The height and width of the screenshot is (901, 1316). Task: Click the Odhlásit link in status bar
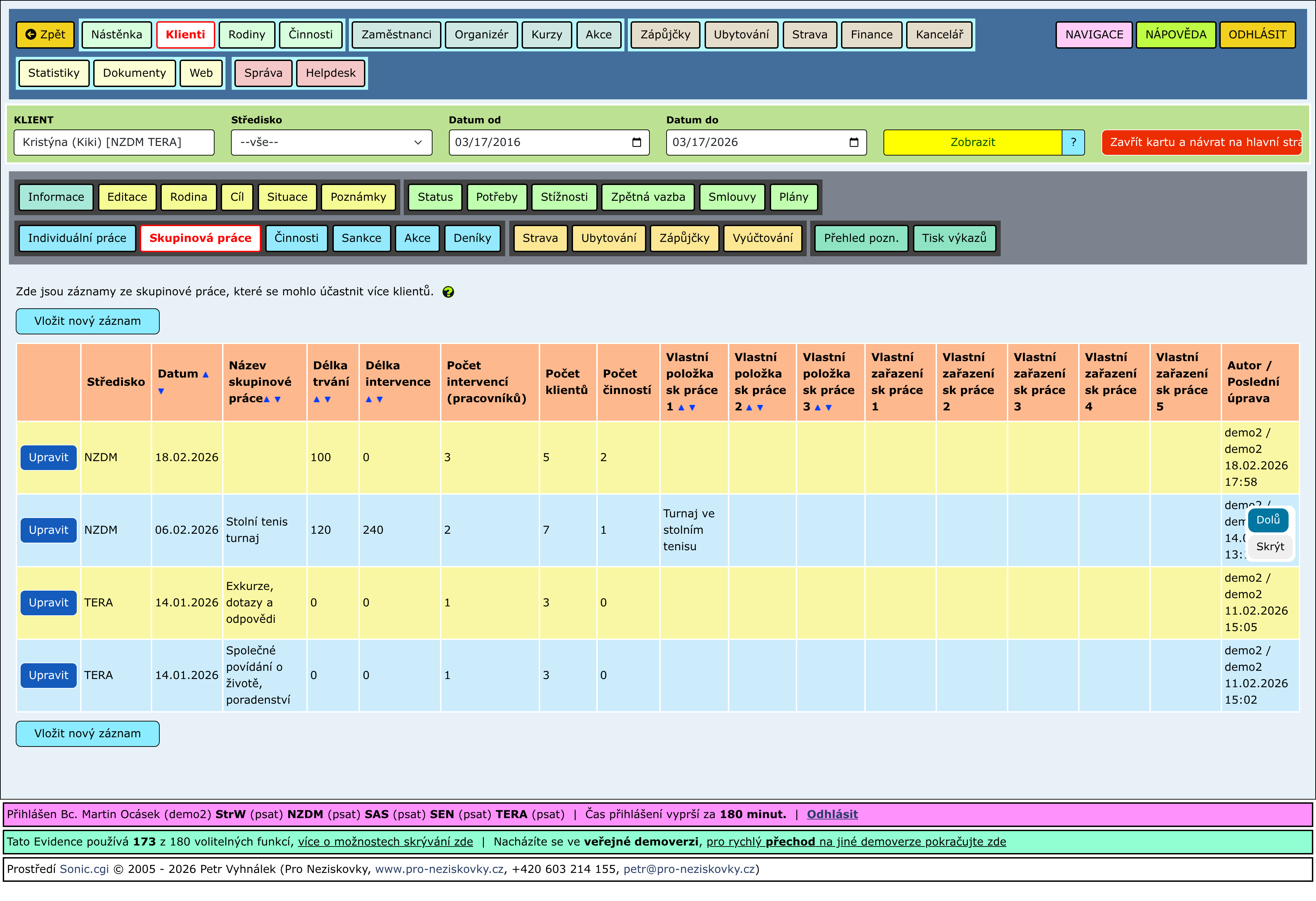tap(832, 814)
